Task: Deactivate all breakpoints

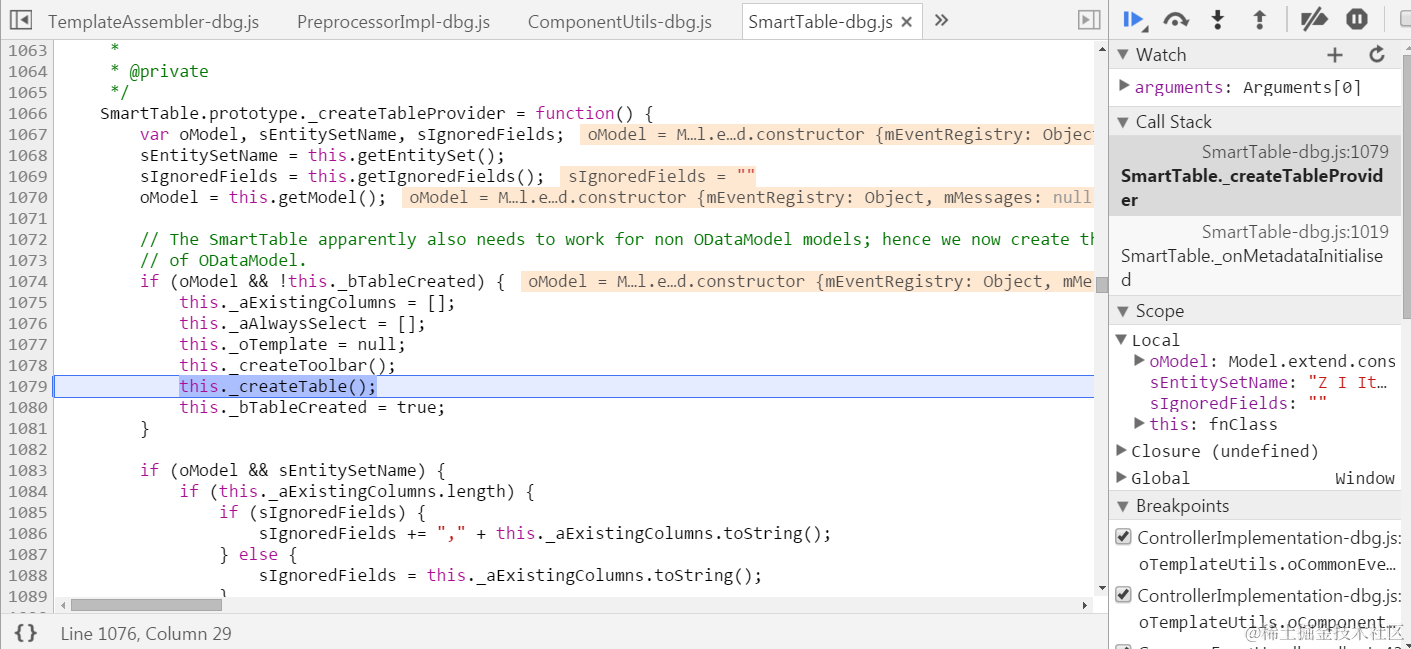Action: [1313, 19]
